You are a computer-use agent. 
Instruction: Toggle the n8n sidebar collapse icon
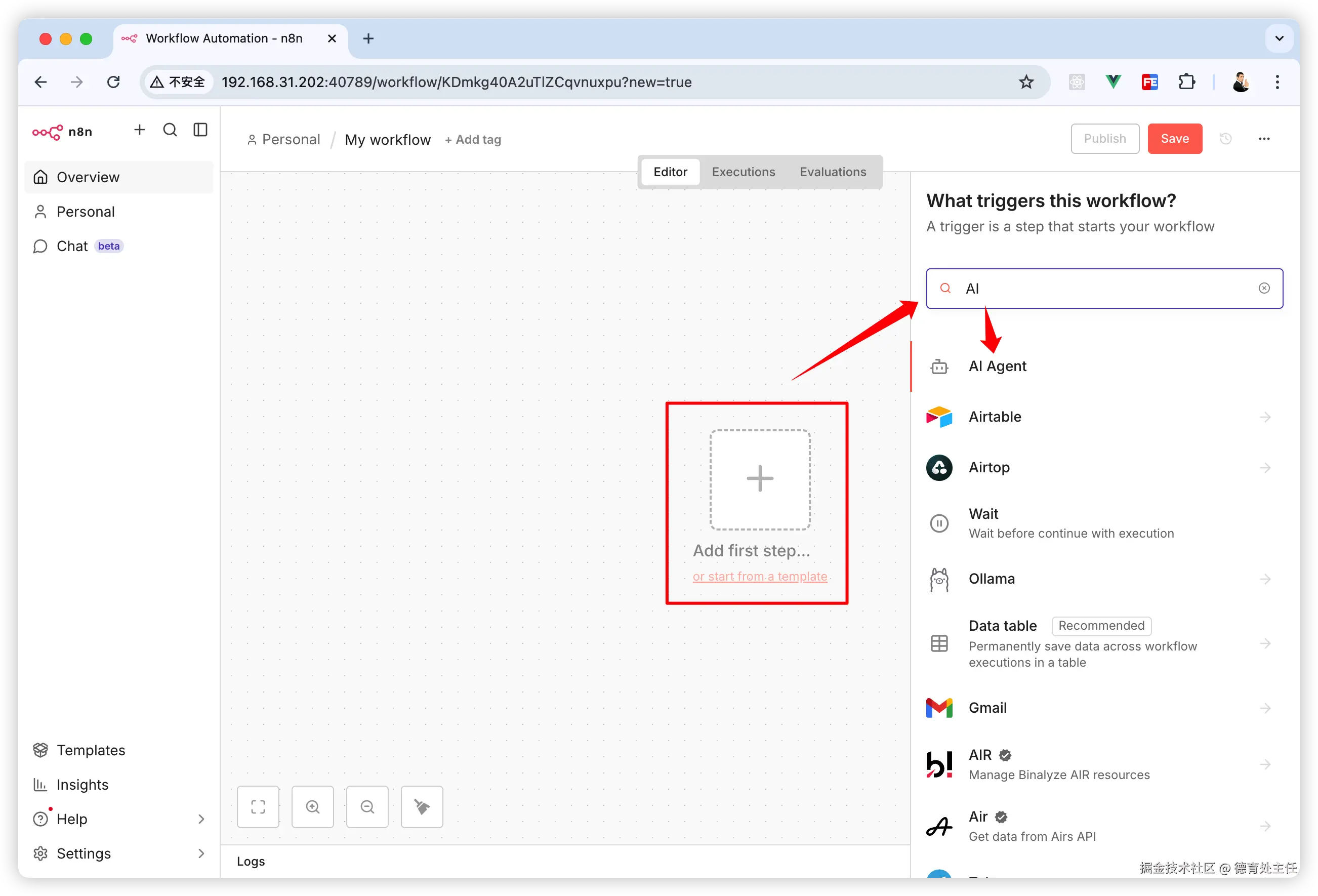(200, 130)
